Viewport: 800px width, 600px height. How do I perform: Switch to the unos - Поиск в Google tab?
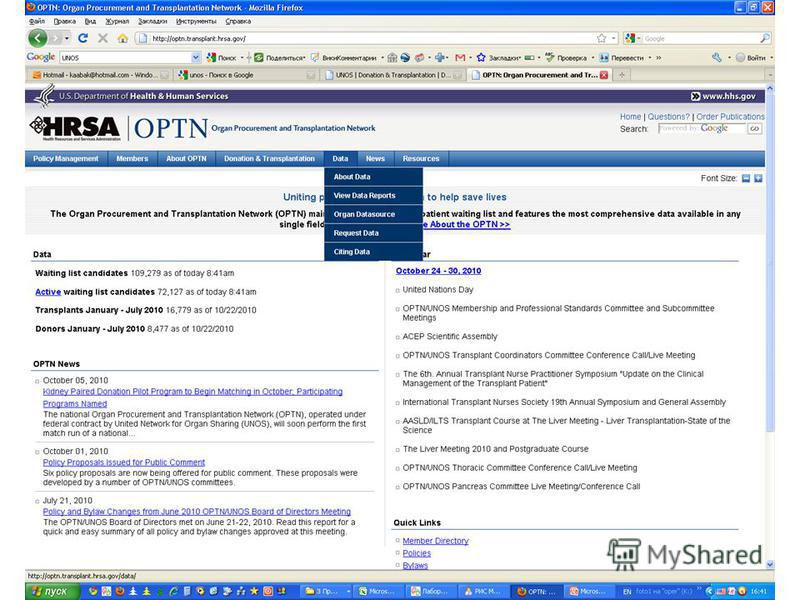(247, 75)
